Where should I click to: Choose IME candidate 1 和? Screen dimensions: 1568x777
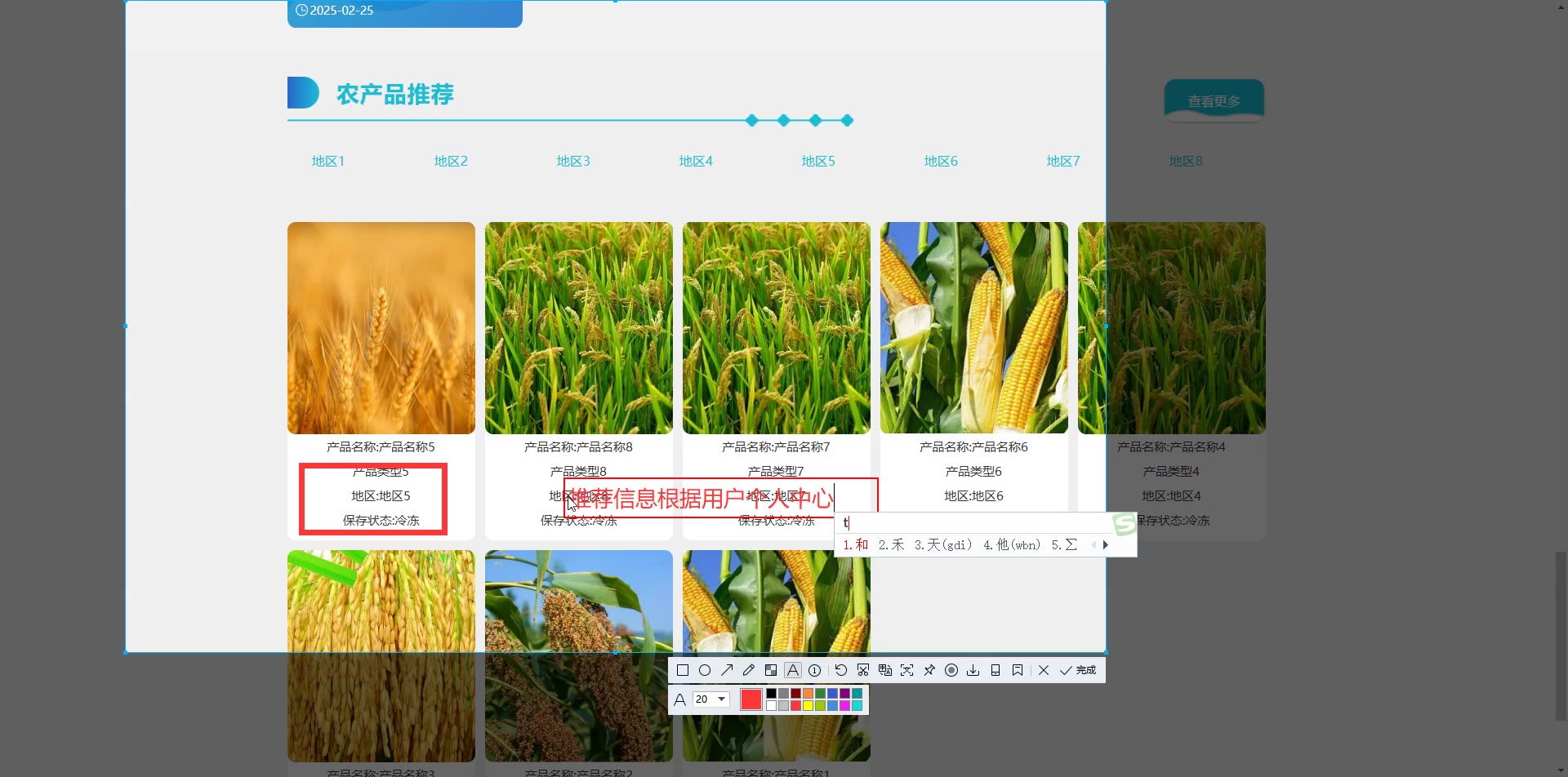click(856, 544)
